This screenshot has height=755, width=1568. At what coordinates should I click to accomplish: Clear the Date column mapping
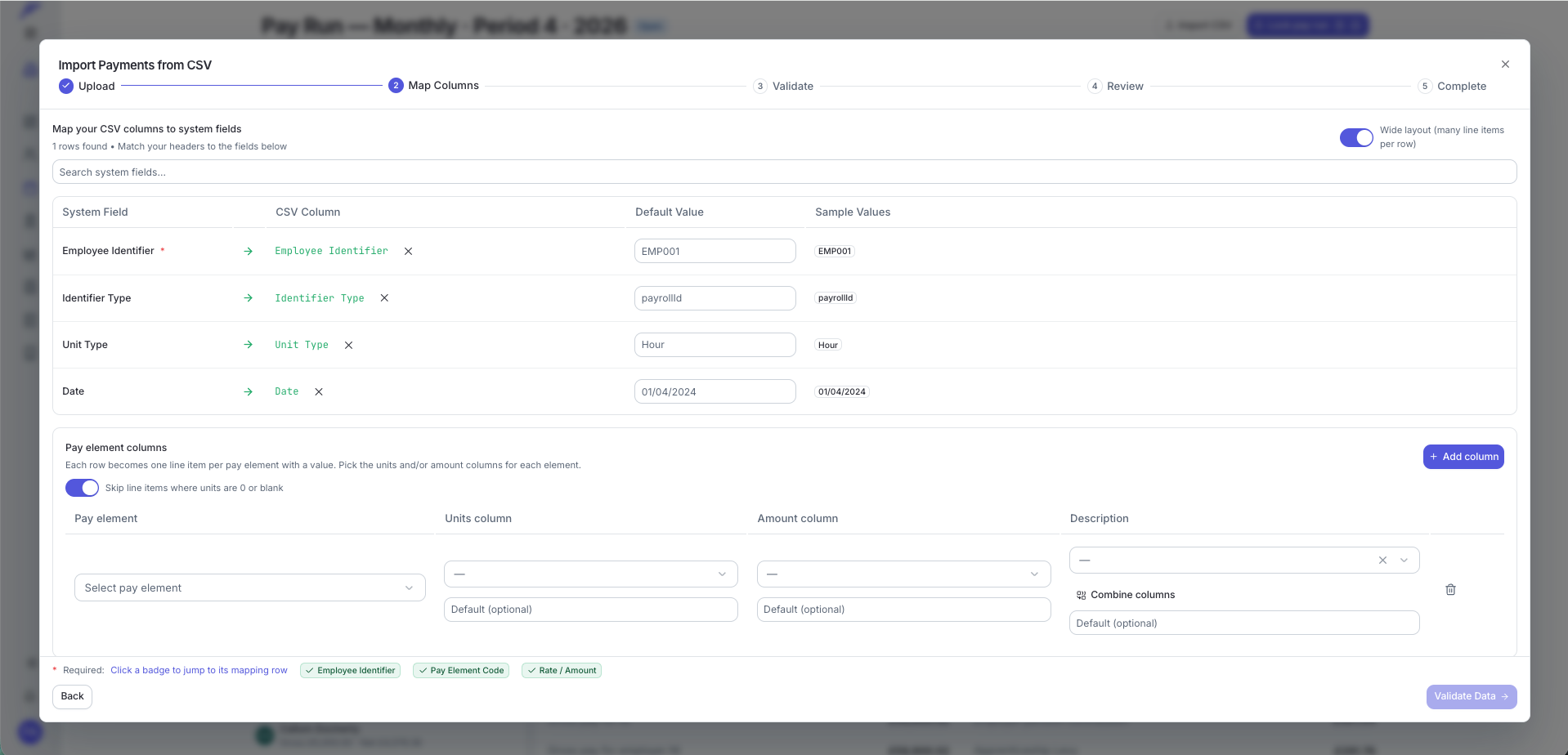point(319,392)
